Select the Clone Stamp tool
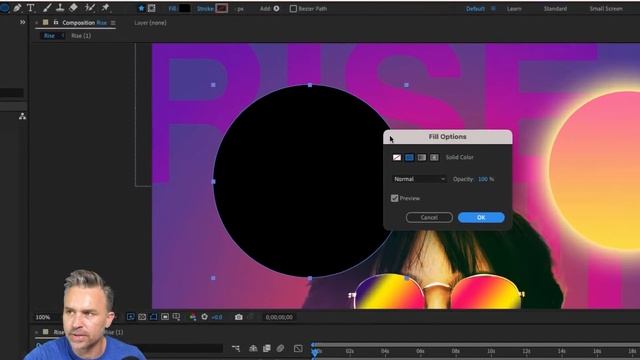 60,8
